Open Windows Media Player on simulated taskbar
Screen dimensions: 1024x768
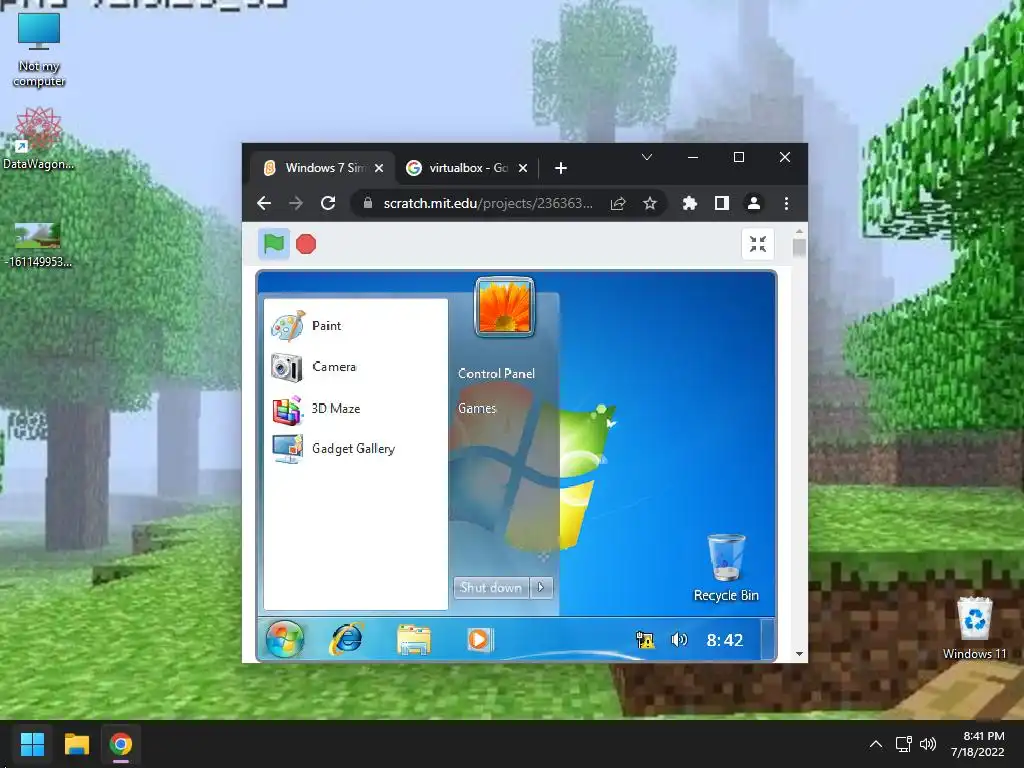(479, 639)
